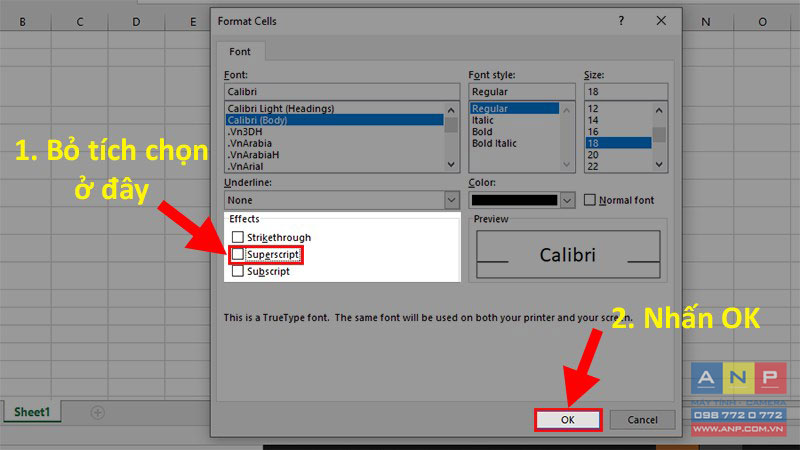The image size is (800, 450).
Task: Choose .VnArabia font
Action: tap(334, 143)
